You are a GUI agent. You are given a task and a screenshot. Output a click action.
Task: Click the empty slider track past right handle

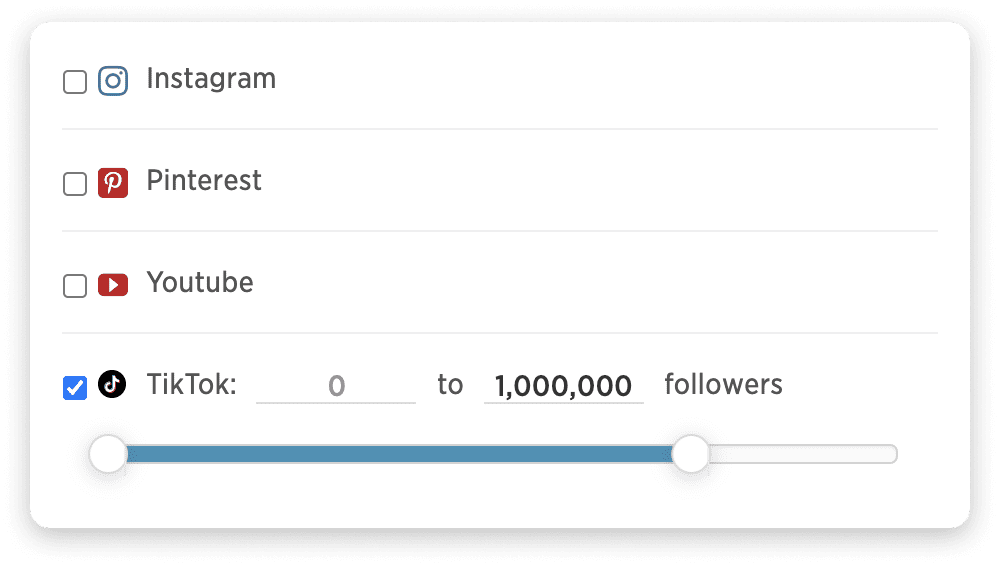(804, 454)
